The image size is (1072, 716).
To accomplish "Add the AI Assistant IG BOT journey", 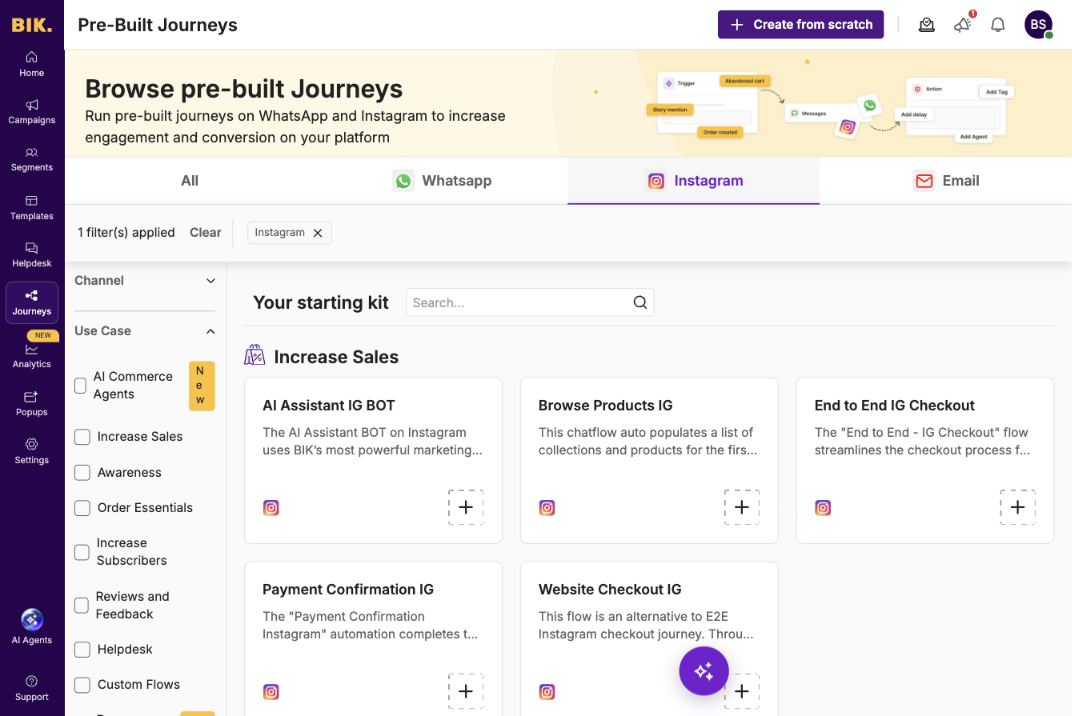I will click(466, 507).
